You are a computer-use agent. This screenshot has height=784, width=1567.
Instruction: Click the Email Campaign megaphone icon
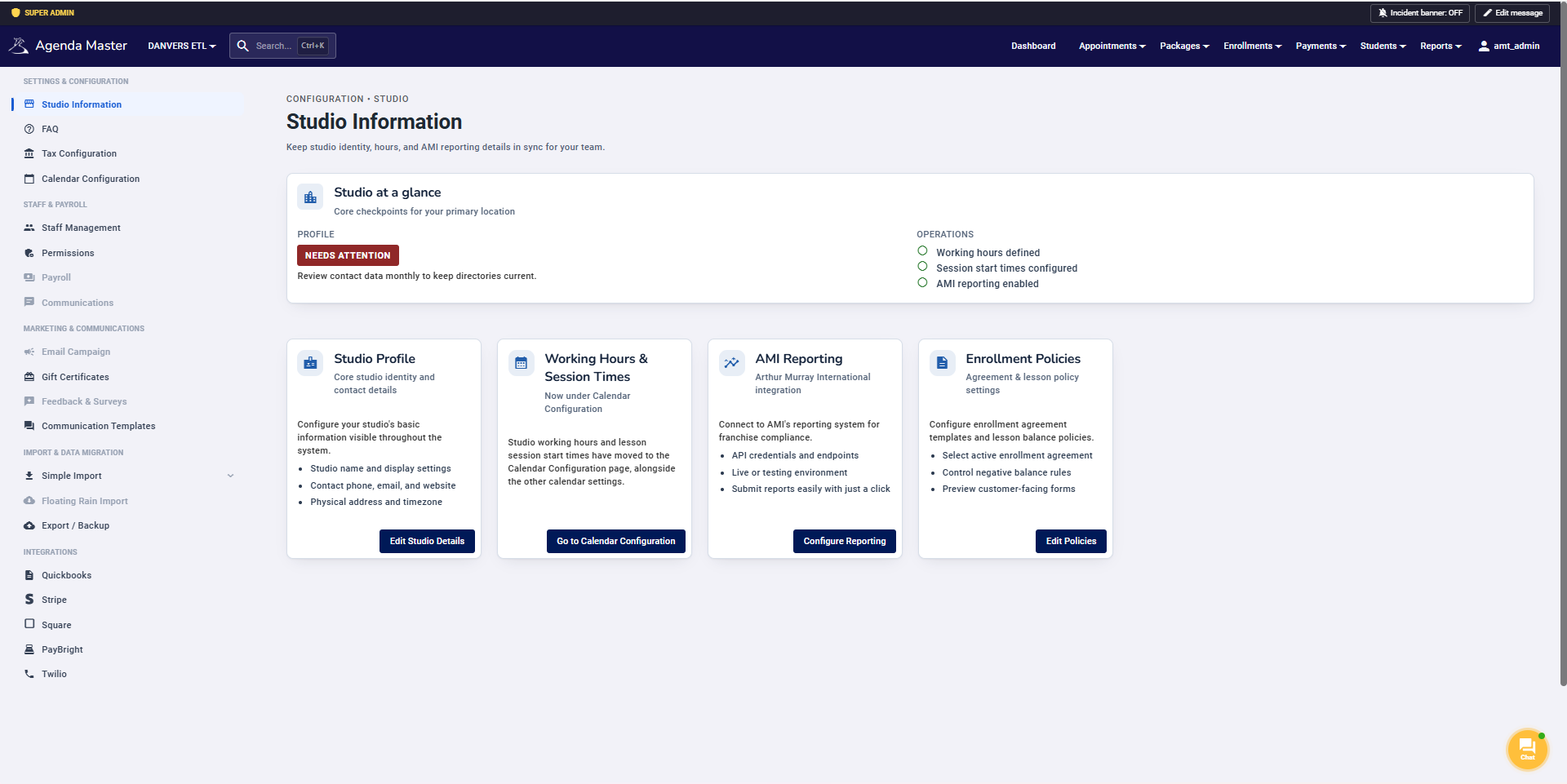pos(29,352)
